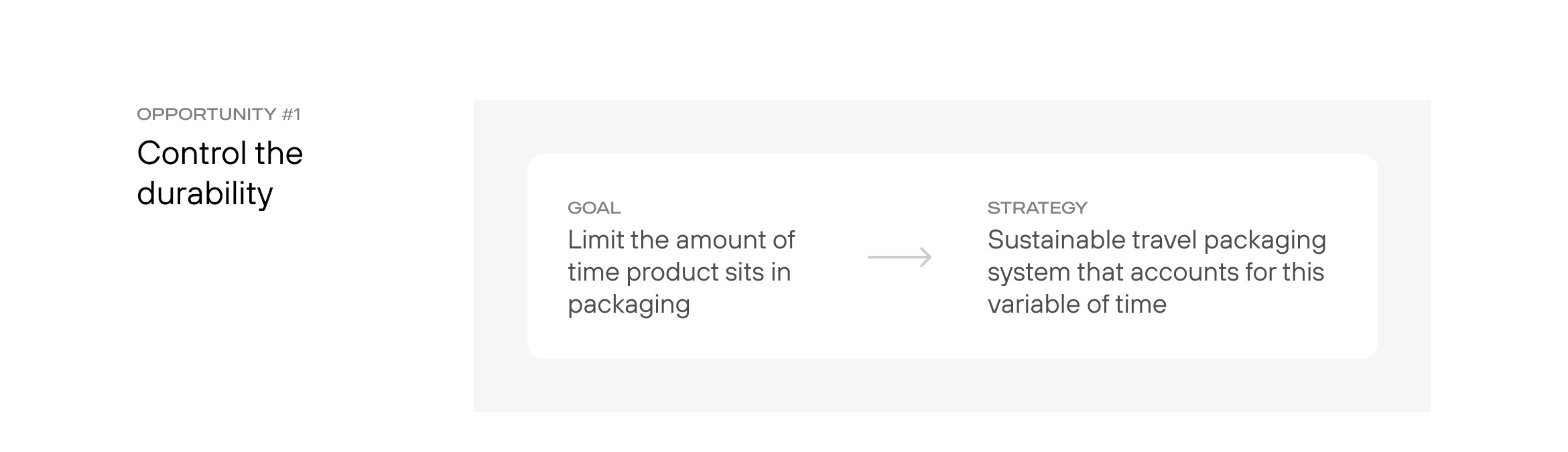Screen dimensions: 1568x452
Task: Click the "GOAL" label
Action: coord(594,208)
